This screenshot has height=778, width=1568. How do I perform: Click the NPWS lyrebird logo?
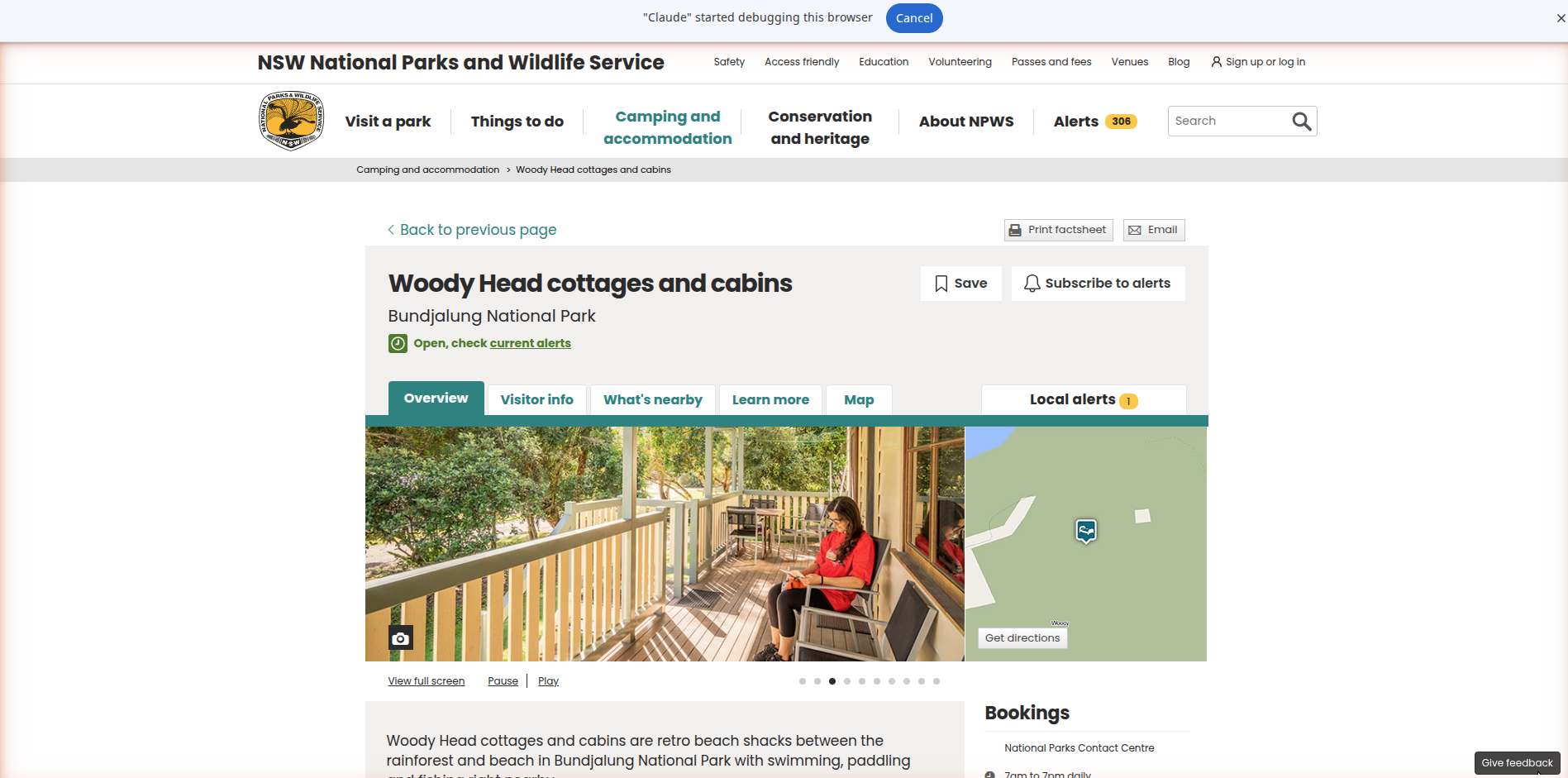tap(292, 121)
